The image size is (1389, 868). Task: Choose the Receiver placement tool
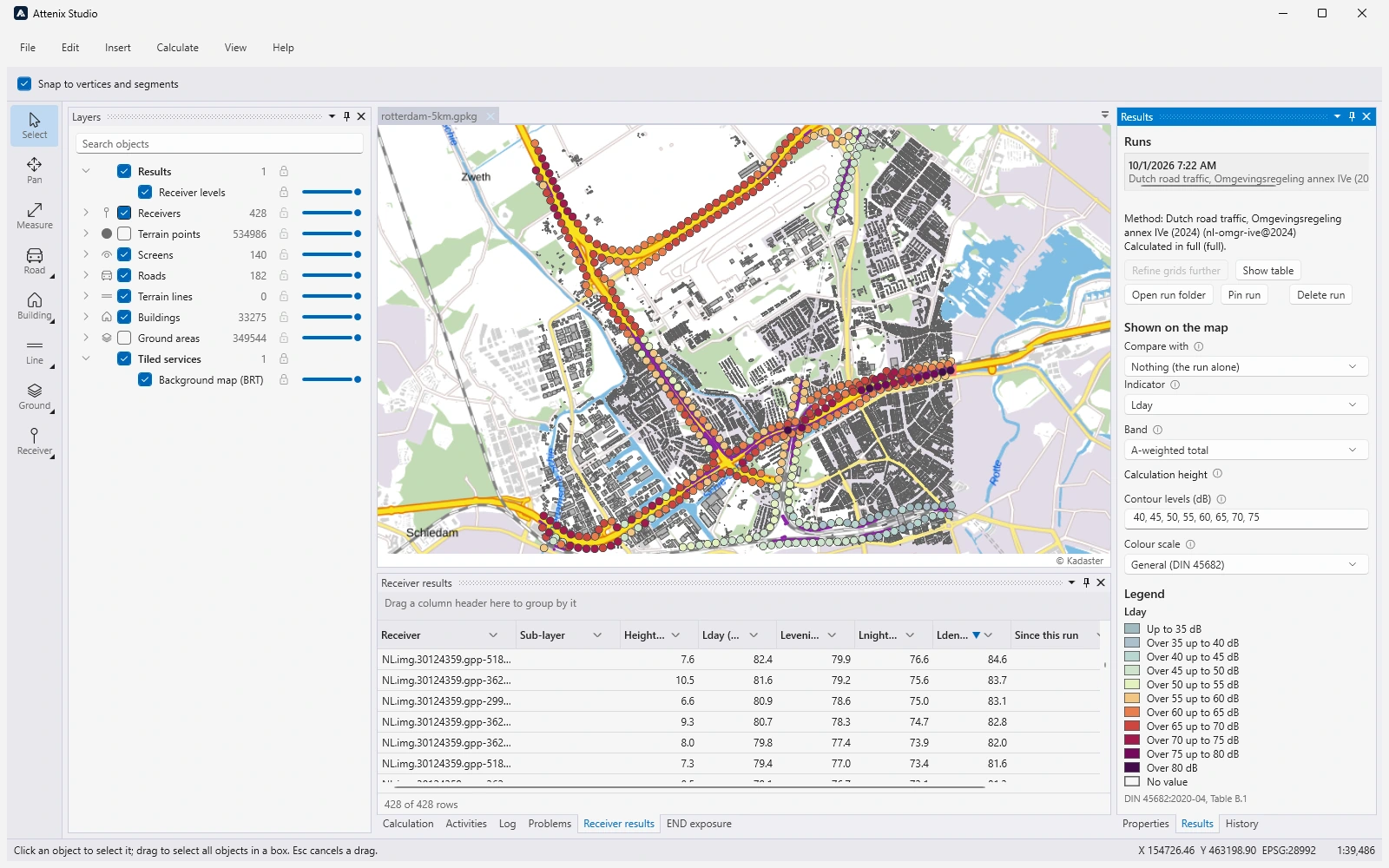pos(35,442)
